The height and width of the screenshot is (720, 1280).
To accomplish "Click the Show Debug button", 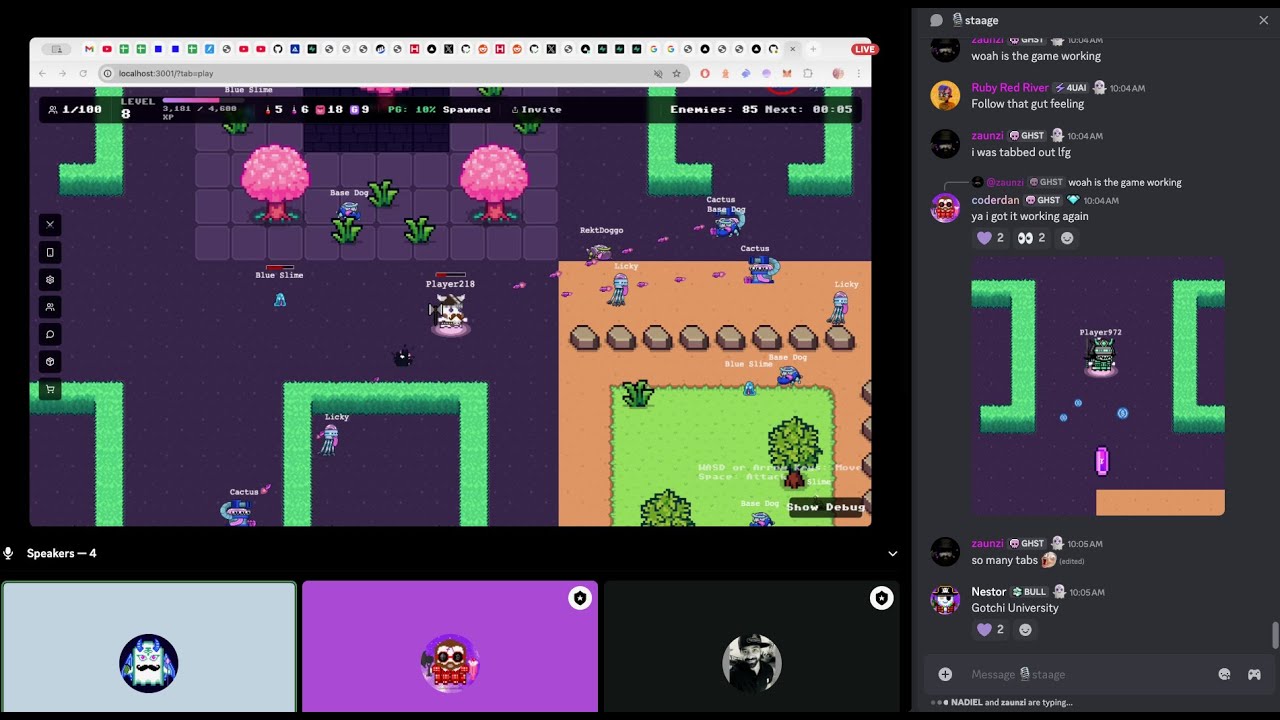I will tap(825, 507).
